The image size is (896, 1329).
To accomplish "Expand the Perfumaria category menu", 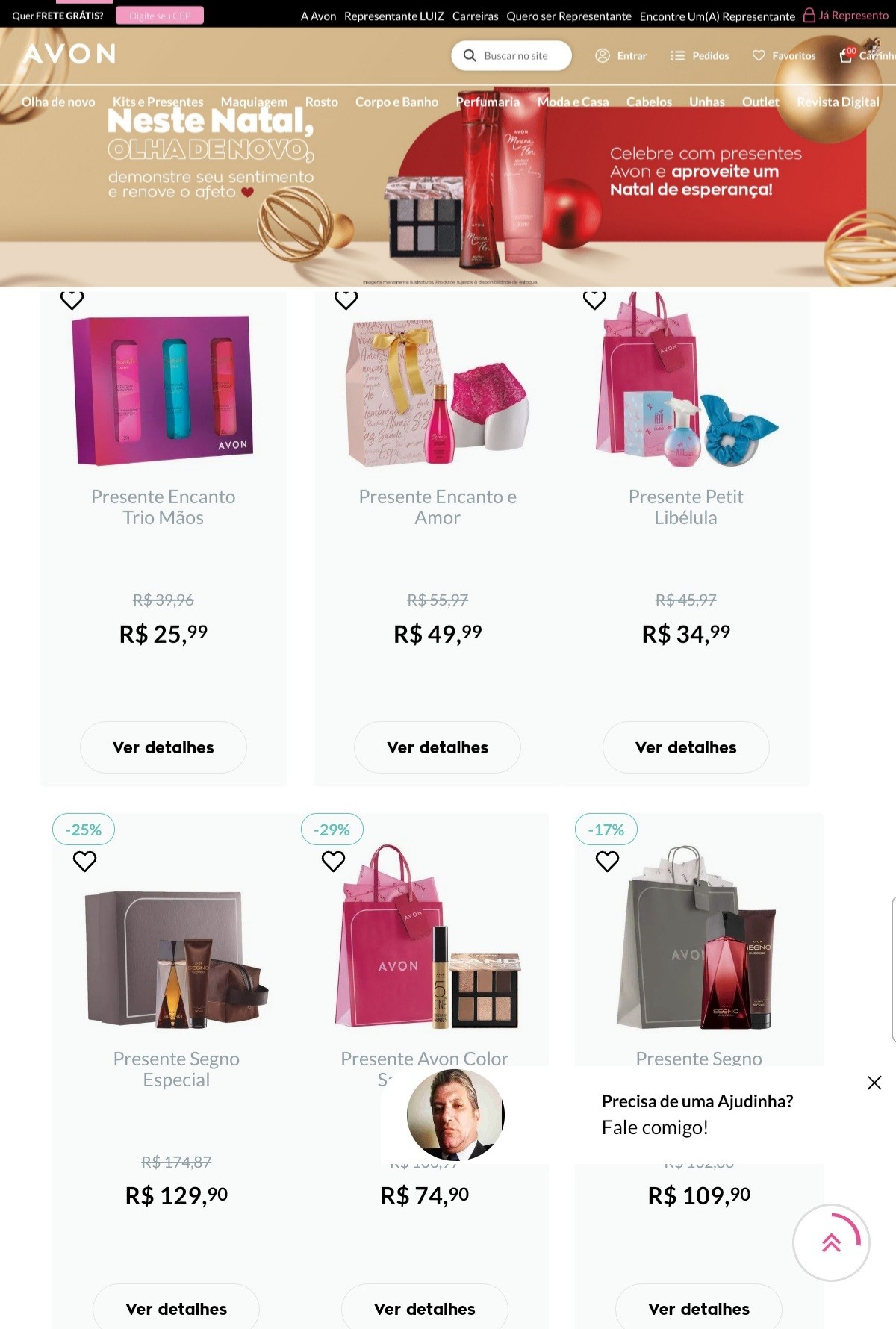I will 488,102.
